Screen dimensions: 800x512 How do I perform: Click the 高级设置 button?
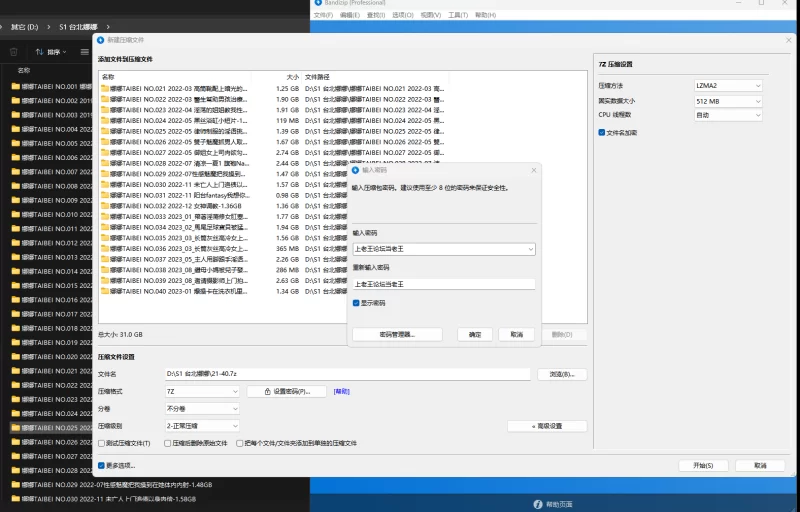click(547, 426)
